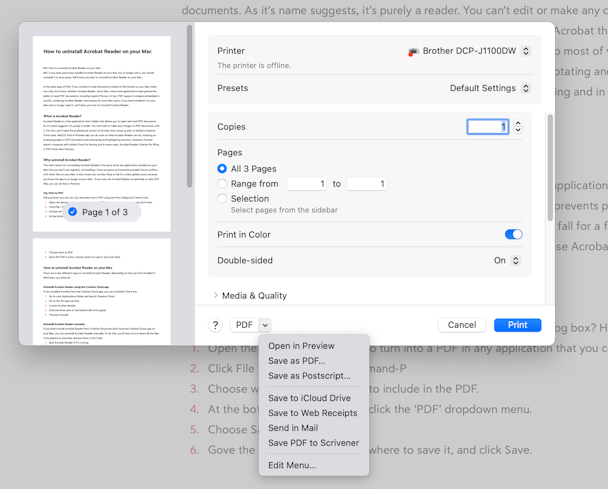Click the preview sidebar scrollbar

pyautogui.click(x=189, y=106)
